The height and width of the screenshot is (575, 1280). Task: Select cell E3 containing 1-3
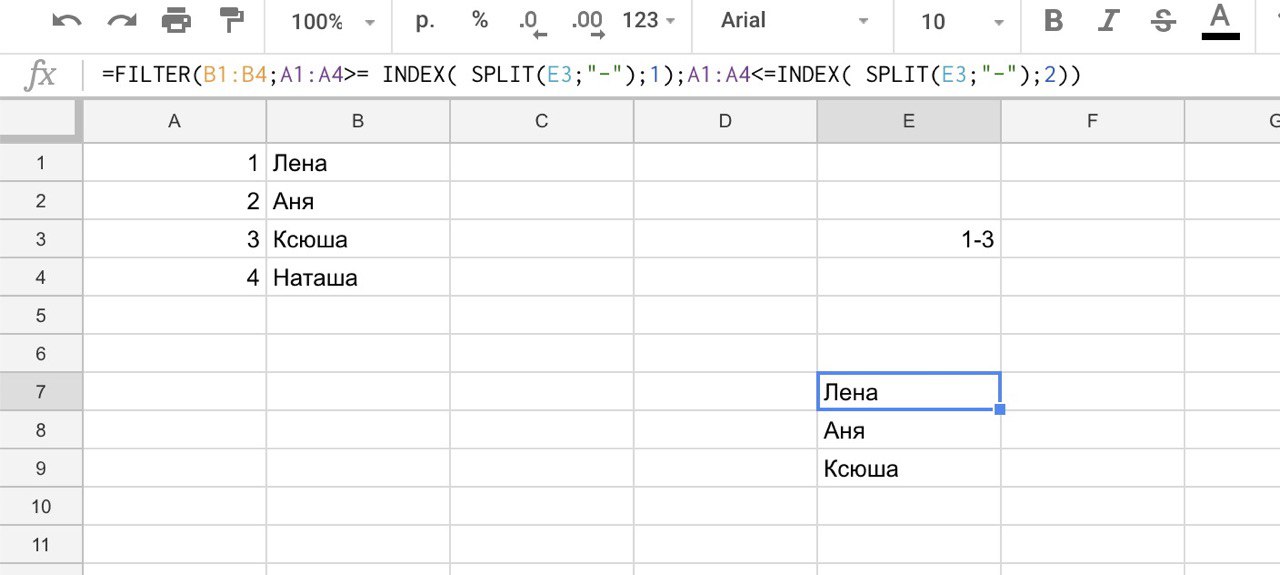click(x=908, y=240)
